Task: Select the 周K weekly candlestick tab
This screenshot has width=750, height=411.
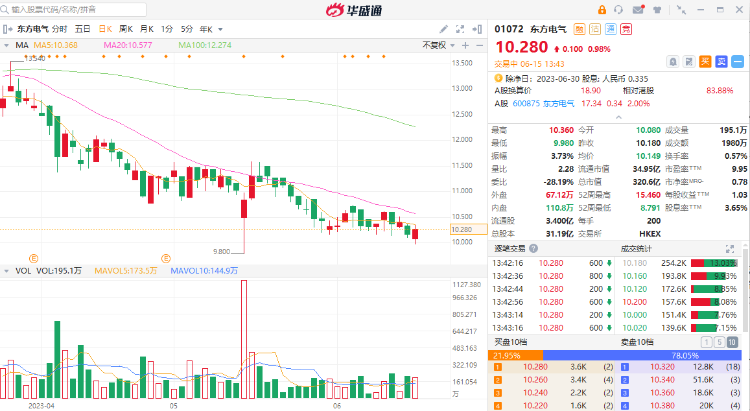Action: (x=126, y=29)
